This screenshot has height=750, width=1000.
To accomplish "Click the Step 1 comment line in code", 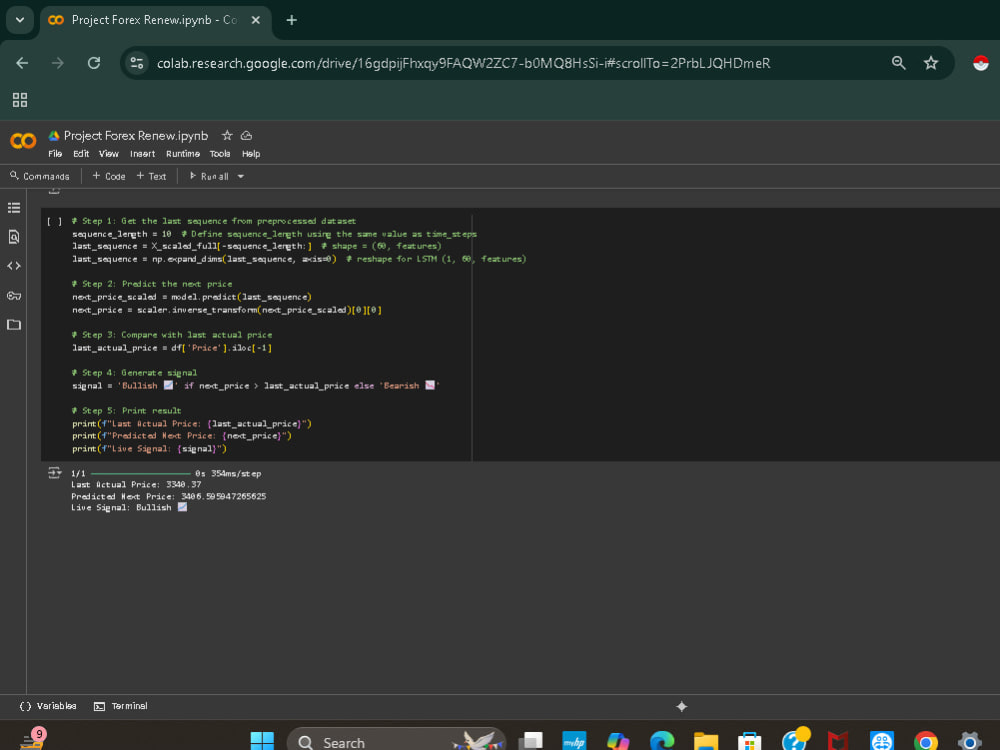I will (x=214, y=221).
